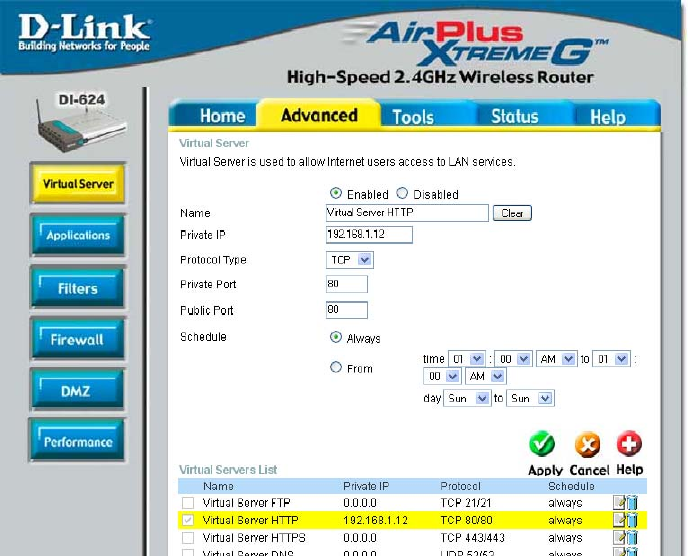688x556 pixels.
Task: Edit the Virtual Server HTTP entry
Action: point(619,520)
